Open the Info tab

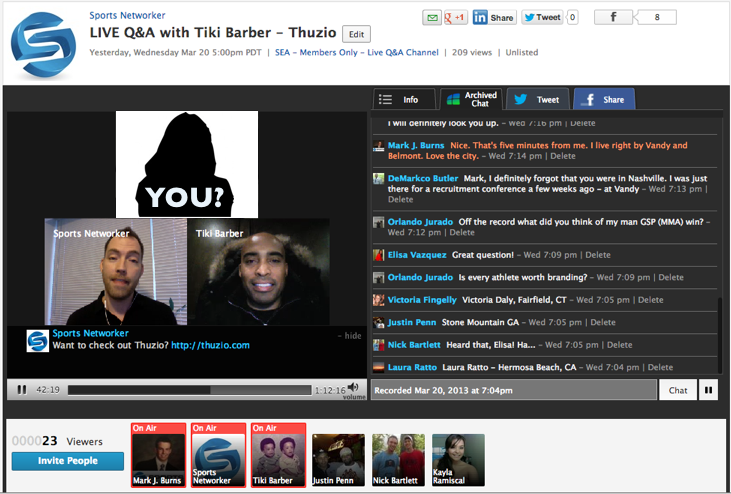pos(404,99)
